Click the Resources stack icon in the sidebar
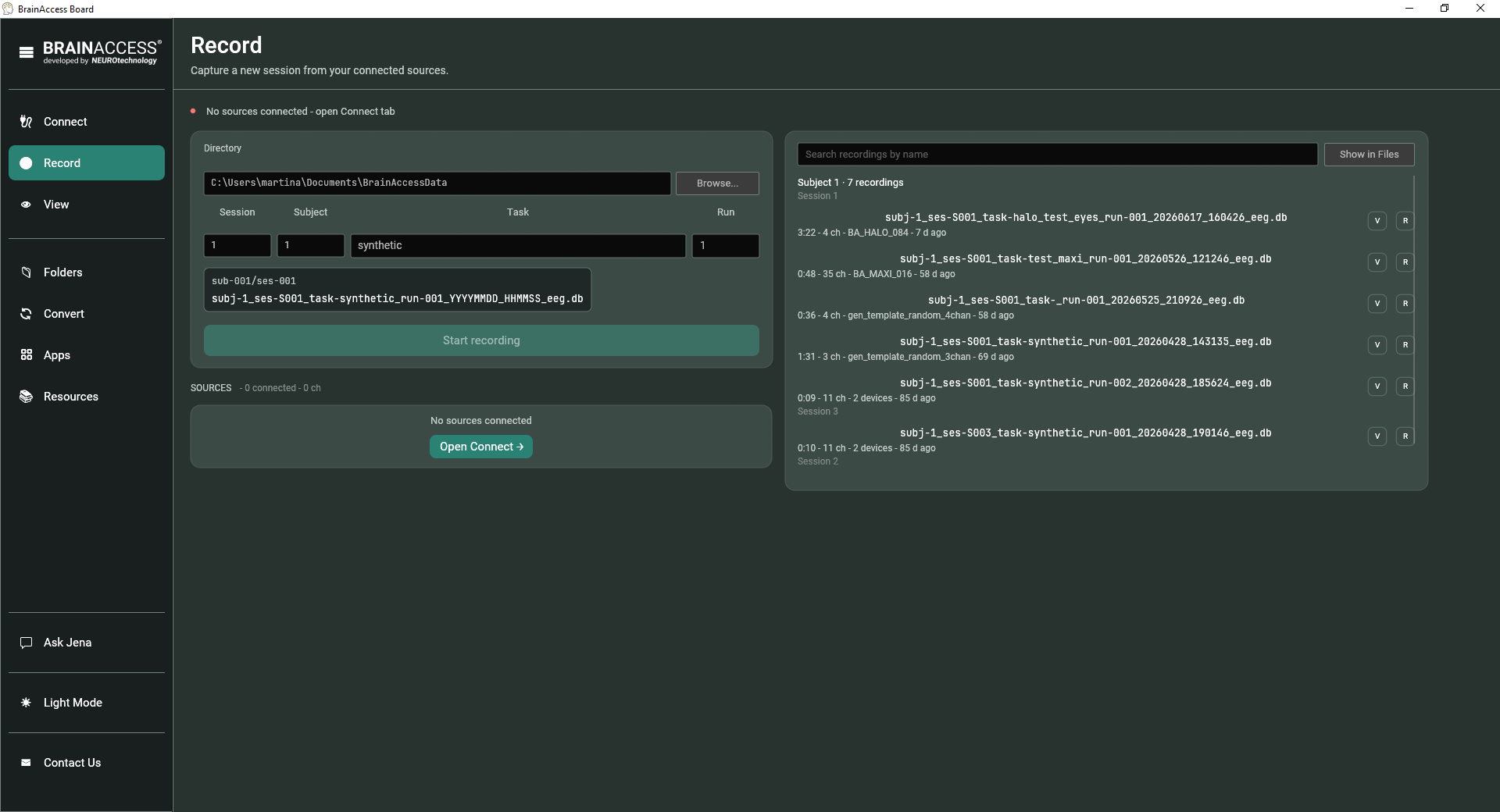This screenshot has width=1500, height=812. [27, 397]
